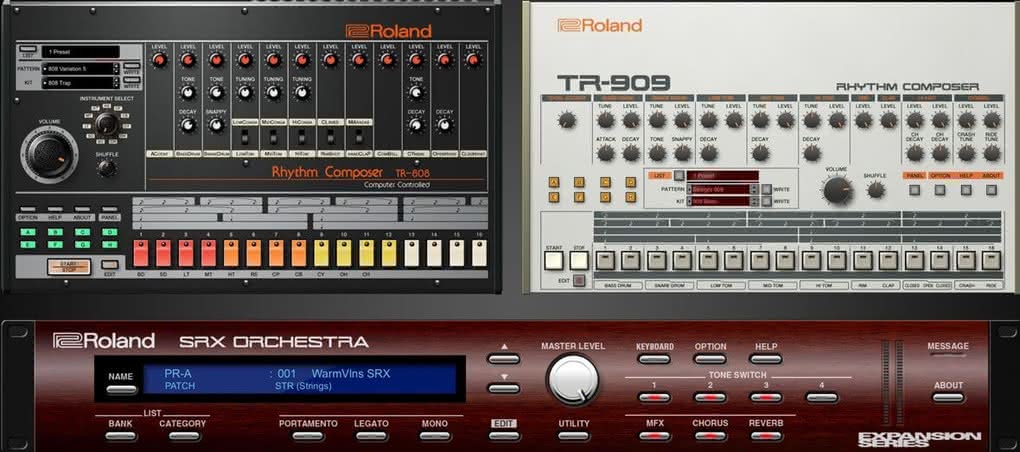Select green pattern D button on TR-808
The image size is (1020, 452).
[x=110, y=232]
